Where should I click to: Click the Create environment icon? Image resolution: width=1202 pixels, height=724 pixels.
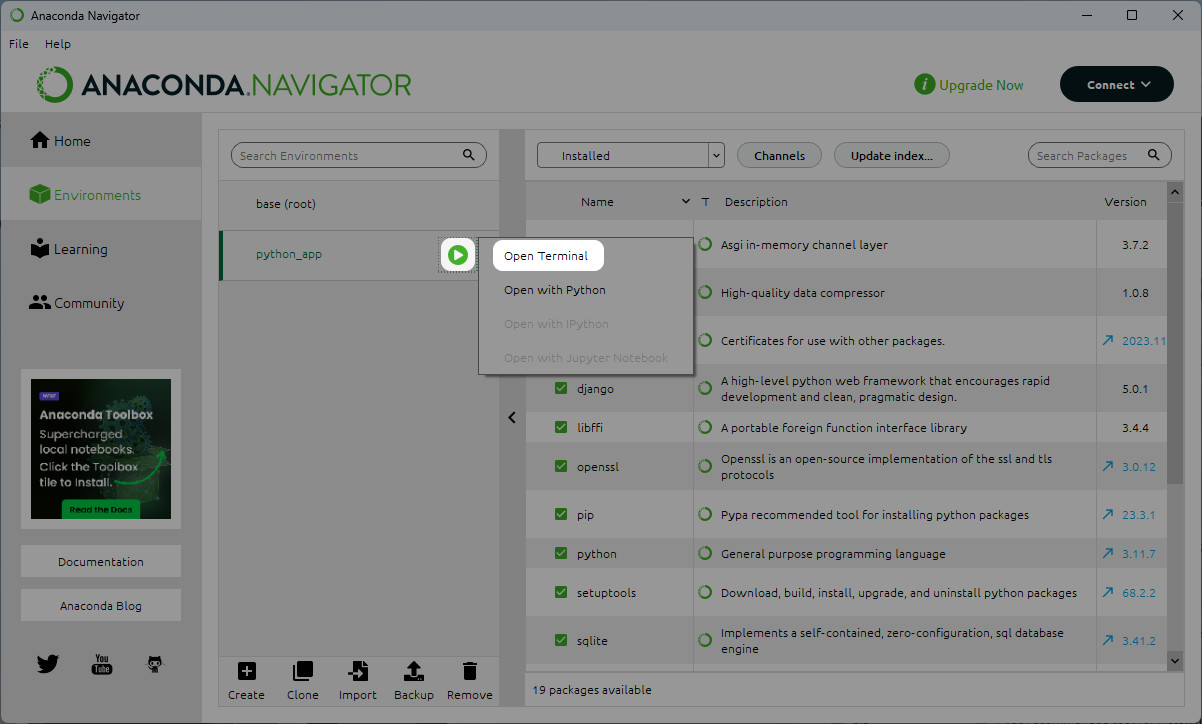click(246, 671)
